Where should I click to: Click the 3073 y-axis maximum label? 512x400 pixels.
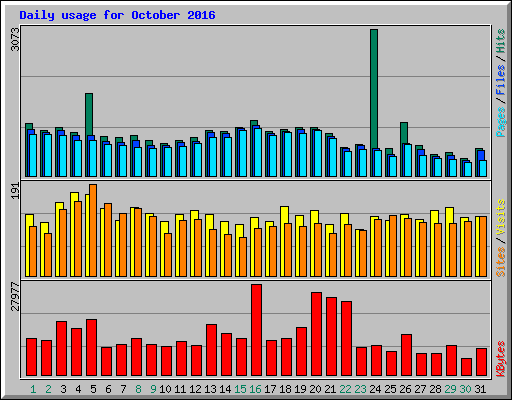click(15, 39)
